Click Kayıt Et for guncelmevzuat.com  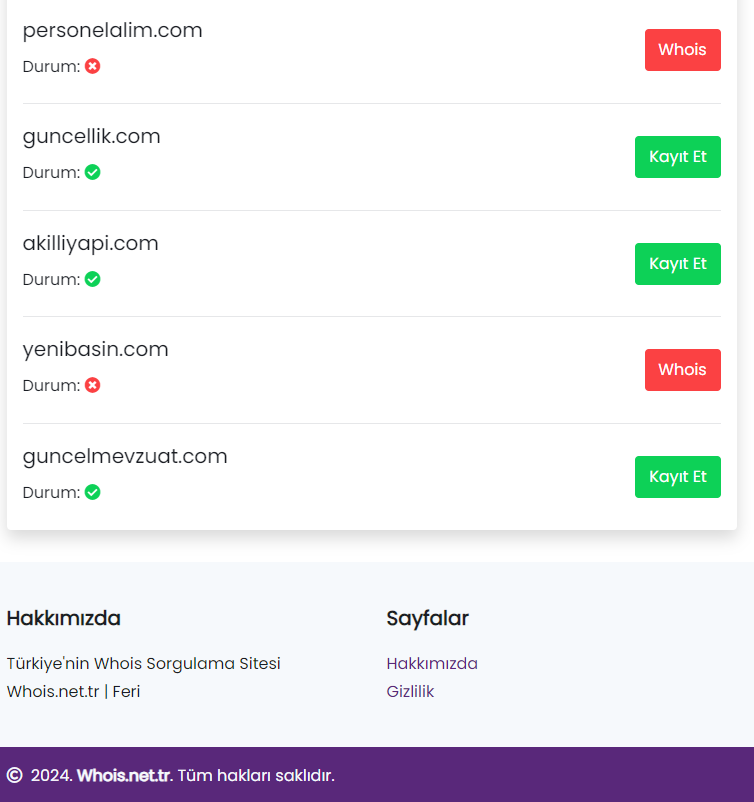pos(678,477)
